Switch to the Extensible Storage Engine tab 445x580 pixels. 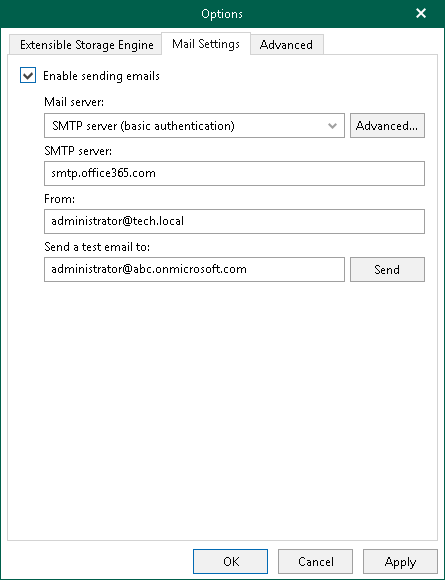click(x=87, y=45)
